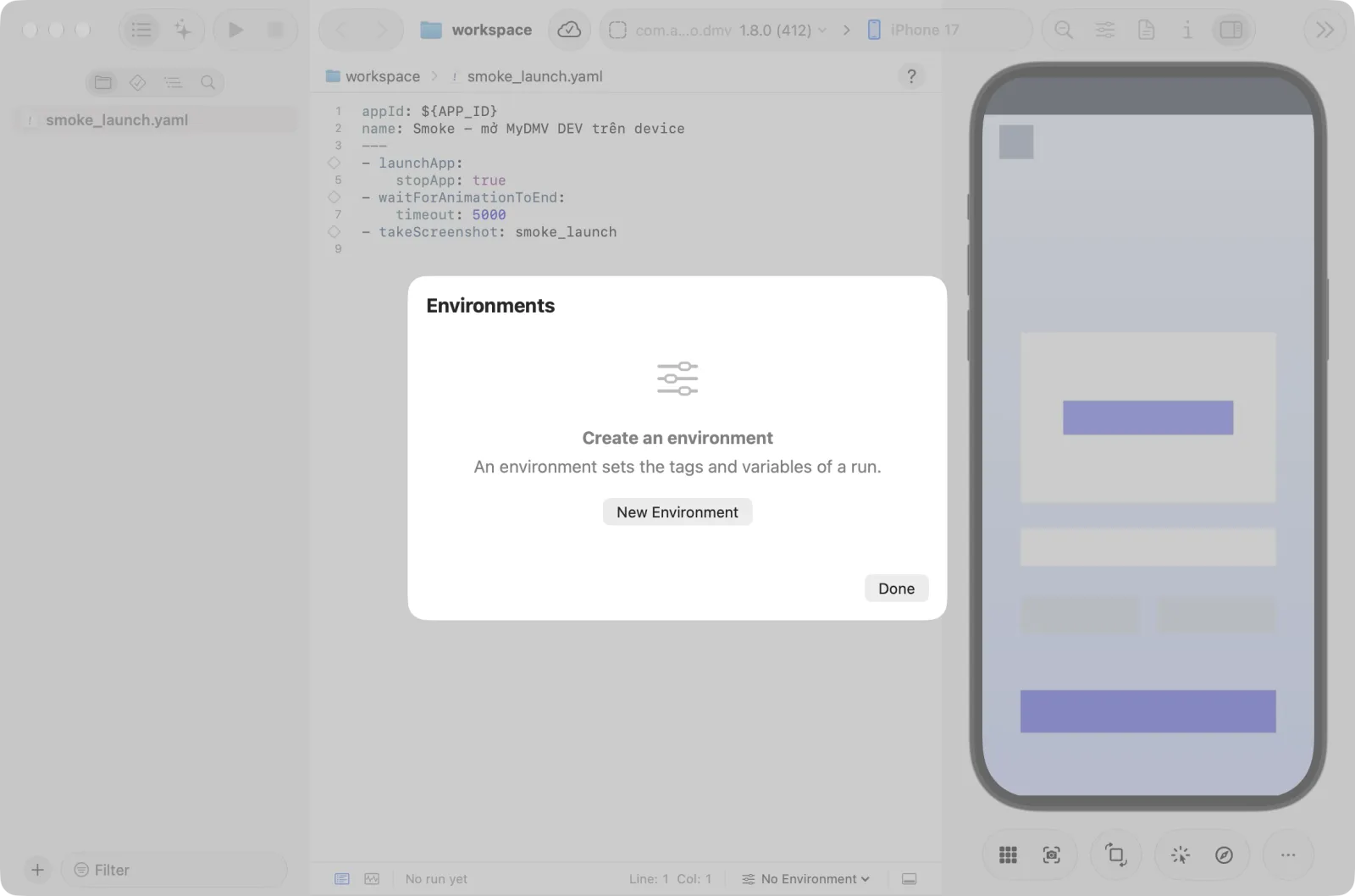1355x896 pixels.
Task: Select smoke_launch.yaml in the sidebar
Action: (x=157, y=119)
